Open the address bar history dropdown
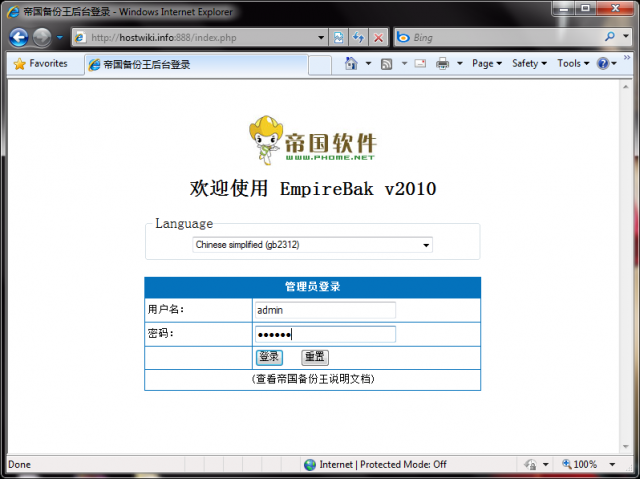The width and height of the screenshot is (640, 479). [x=321, y=37]
